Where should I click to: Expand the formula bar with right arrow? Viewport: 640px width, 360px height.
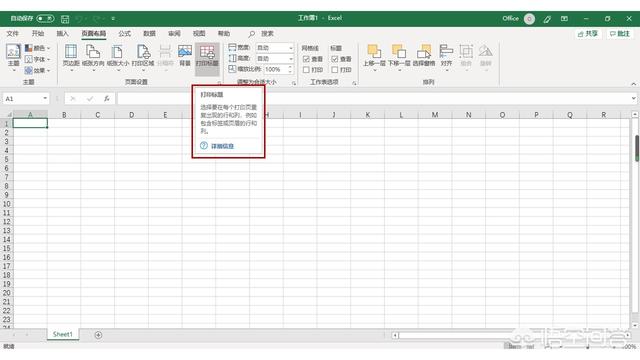[x=633, y=99]
